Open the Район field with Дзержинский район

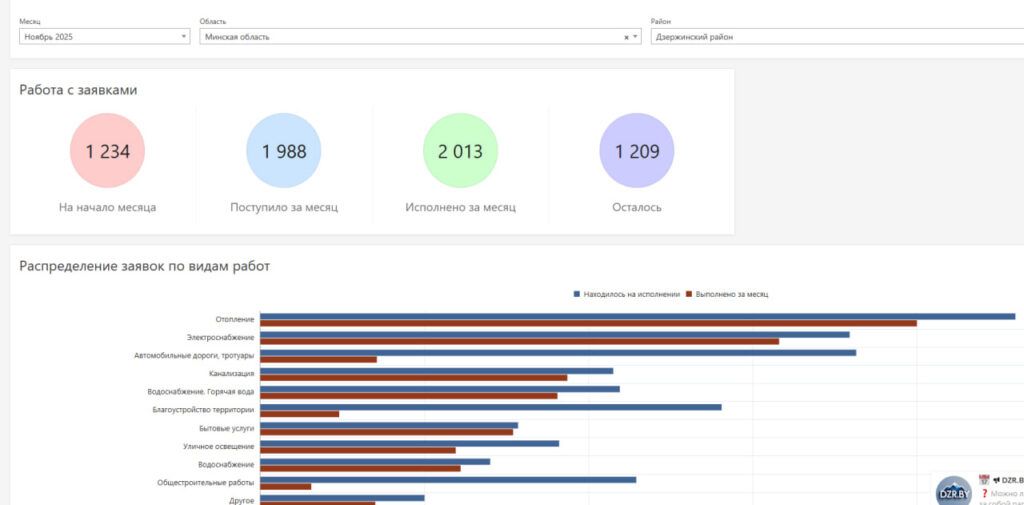point(835,37)
